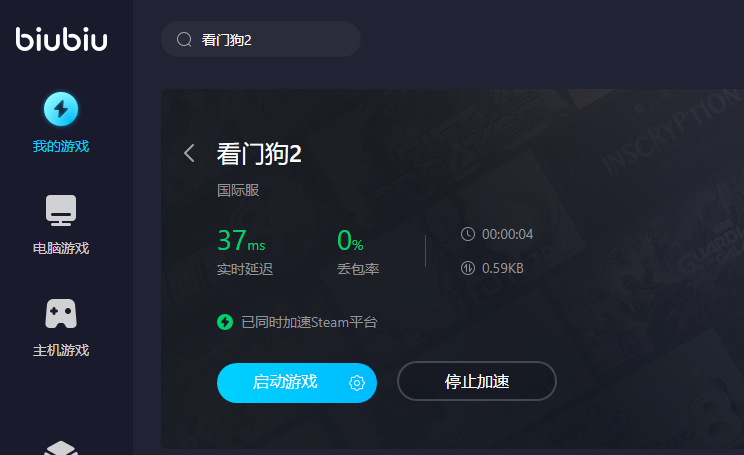Image resolution: width=744 pixels, height=455 pixels.
Task: Click the search magnifier icon
Action: click(184, 39)
